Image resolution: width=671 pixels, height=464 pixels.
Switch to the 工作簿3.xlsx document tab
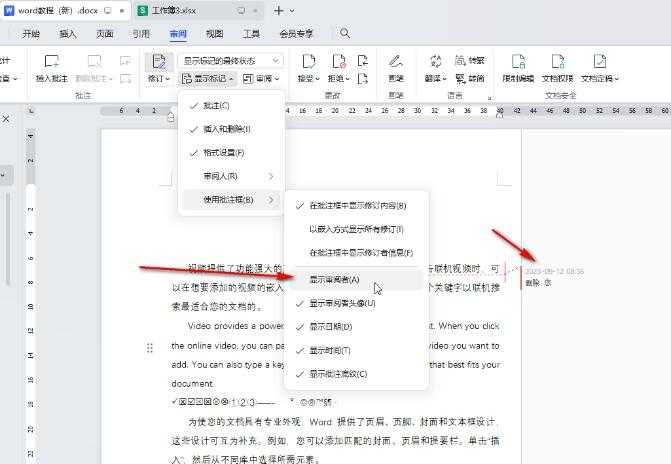pyautogui.click(x=199, y=10)
